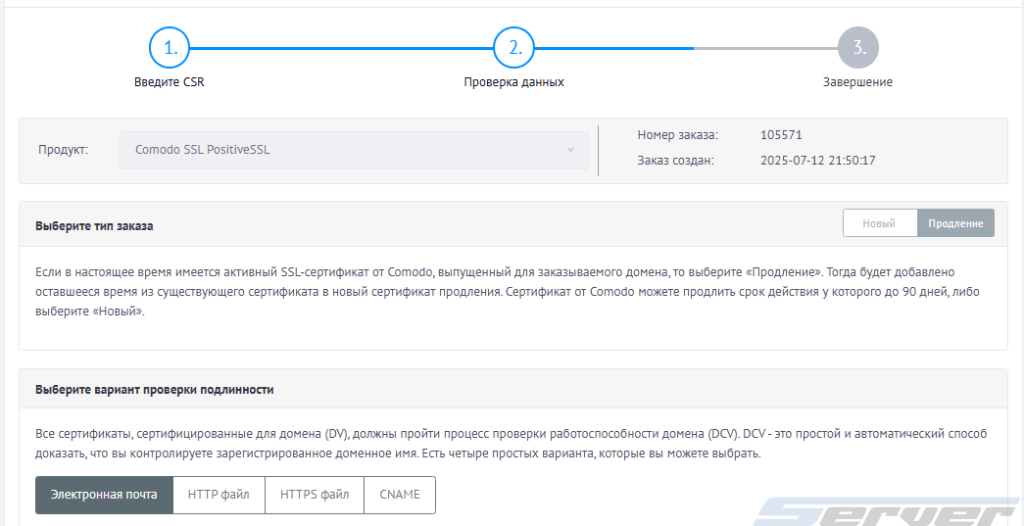
Task: Go to the «Проверка данных» step label
Action: point(513,82)
